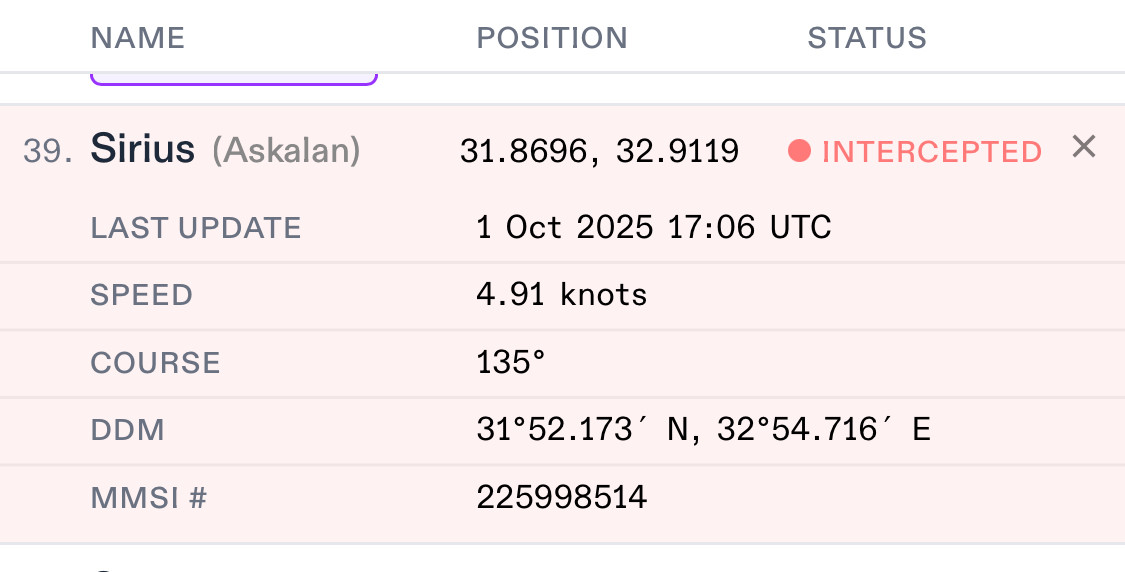
Task: Click the LAST UPDATE field label
Action: pyautogui.click(x=196, y=228)
